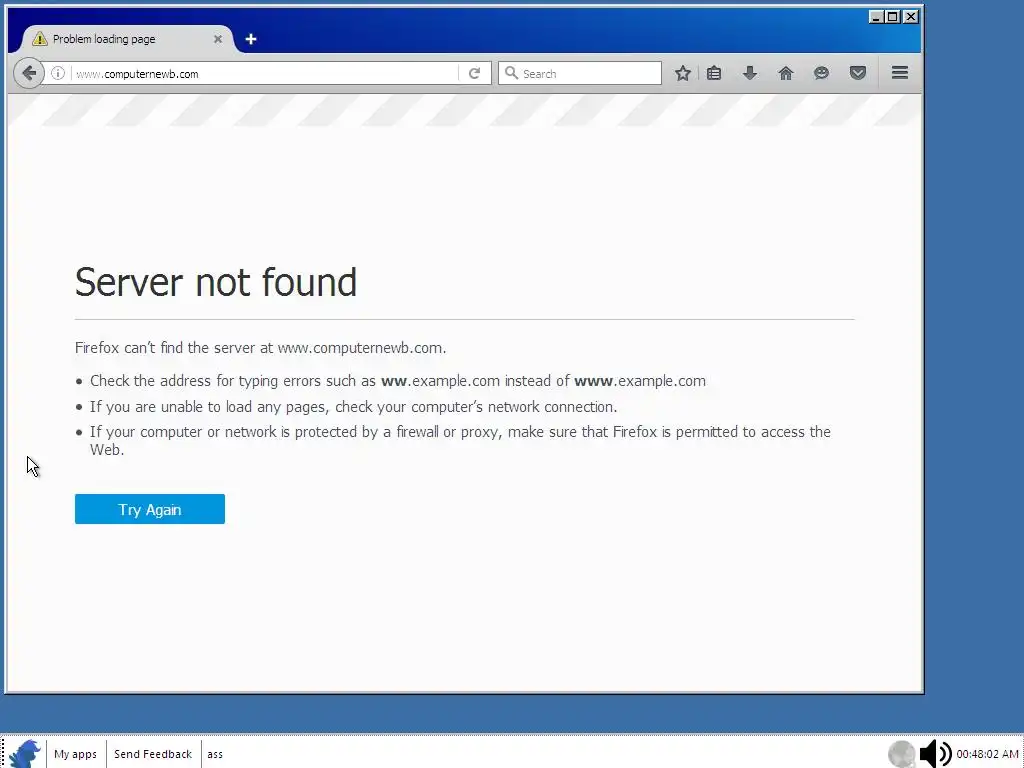This screenshot has height=768, width=1024.
Task: Click the clock showing 00:48:02 AM
Action: [987, 754]
